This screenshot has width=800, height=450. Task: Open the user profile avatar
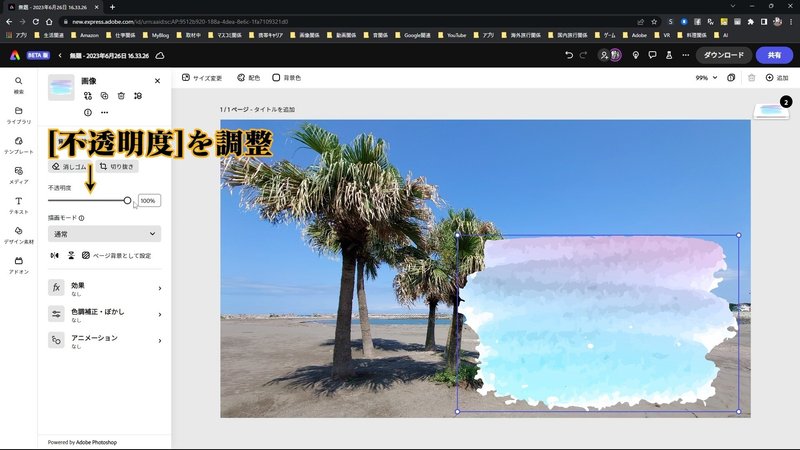click(615, 55)
